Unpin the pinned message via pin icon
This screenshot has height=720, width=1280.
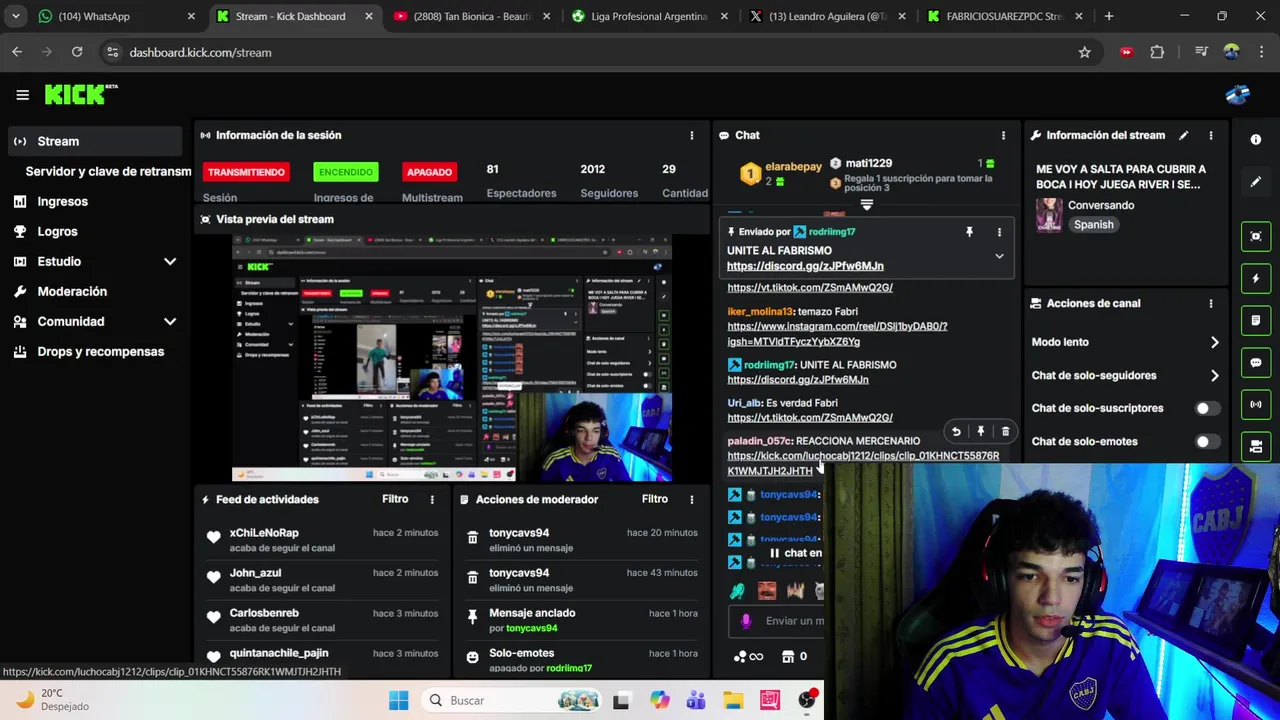coord(969,232)
